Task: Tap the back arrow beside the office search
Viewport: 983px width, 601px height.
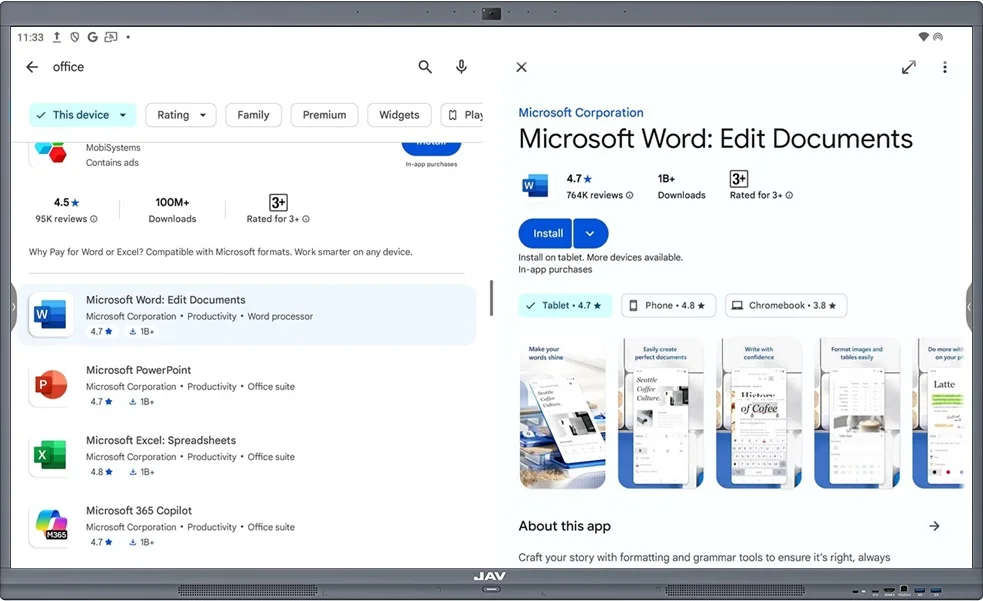Action: coord(31,67)
